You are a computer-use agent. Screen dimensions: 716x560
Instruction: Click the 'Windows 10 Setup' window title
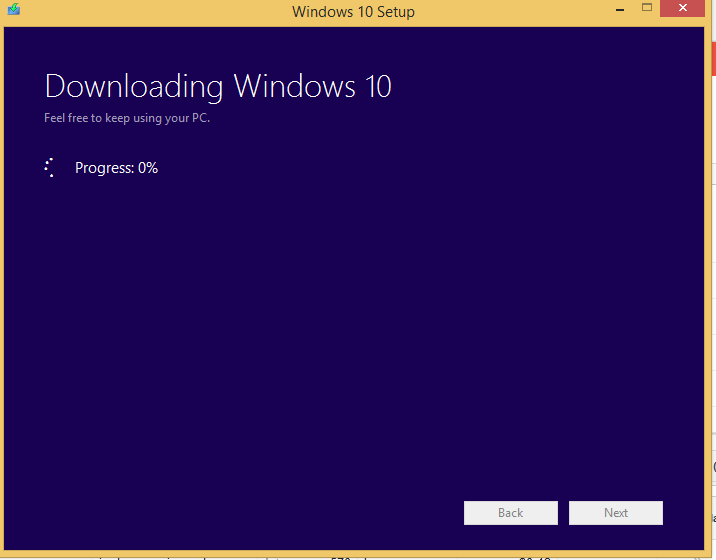[353, 11]
